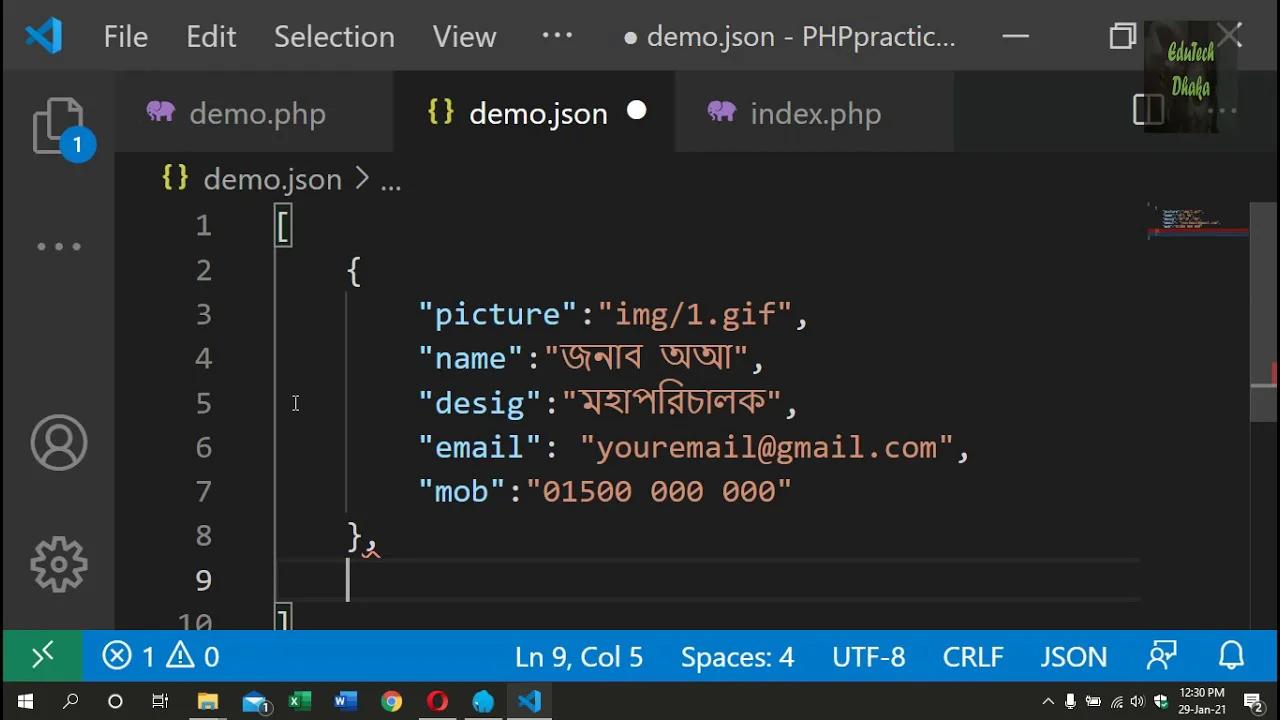
Task: Open notifications bell in status bar
Action: (1232, 656)
